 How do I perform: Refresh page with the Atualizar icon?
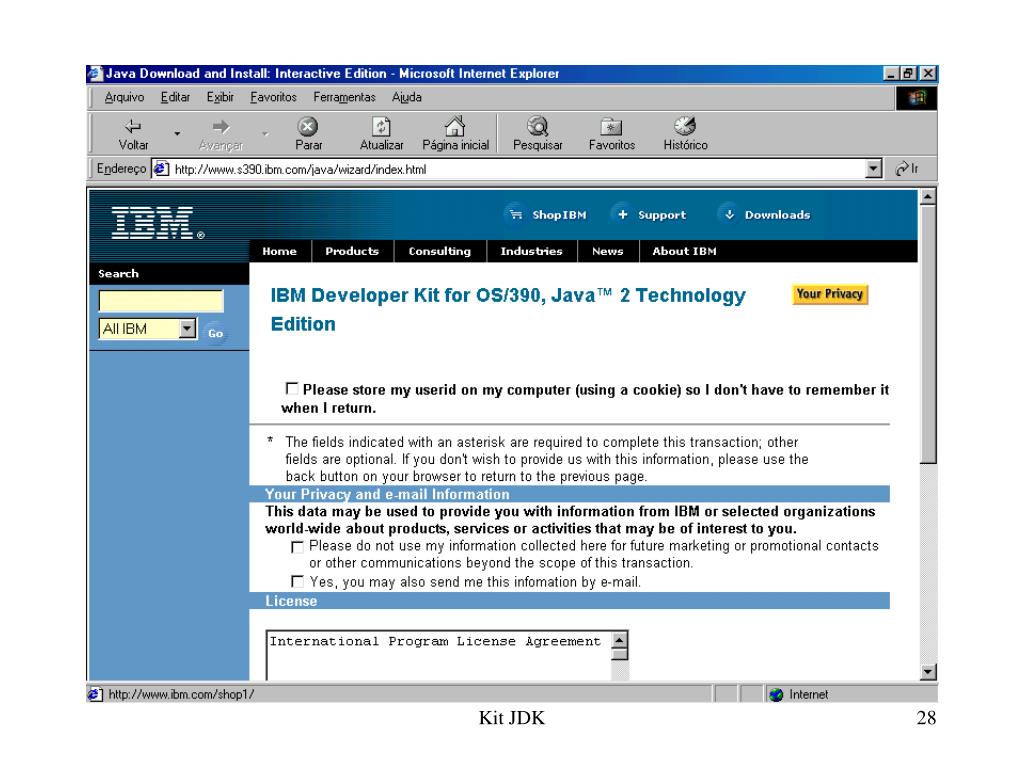pos(381,126)
